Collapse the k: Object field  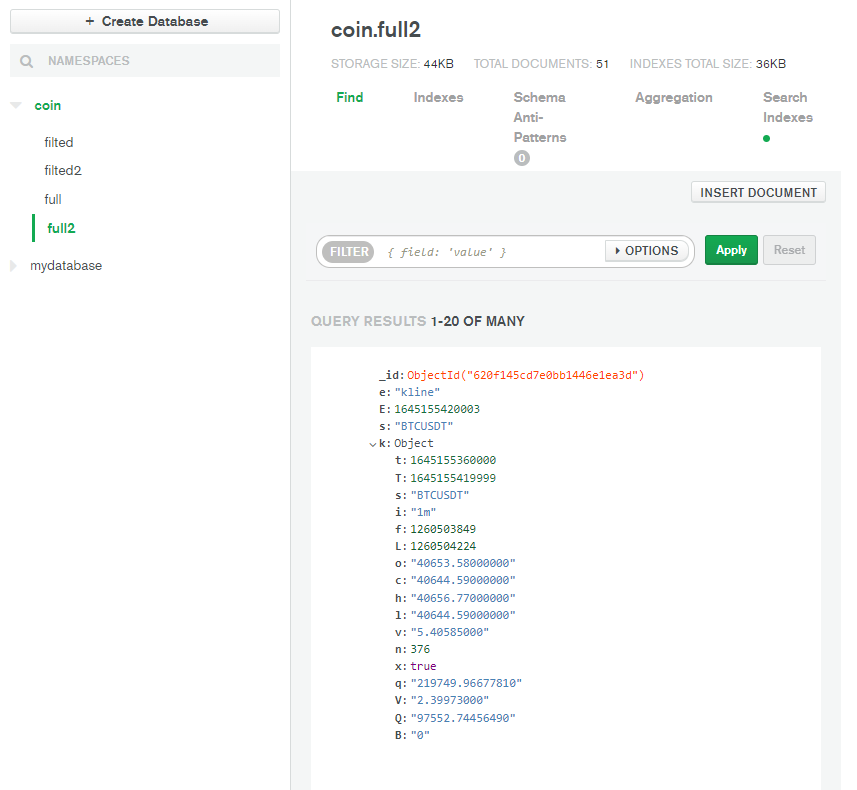coord(373,444)
